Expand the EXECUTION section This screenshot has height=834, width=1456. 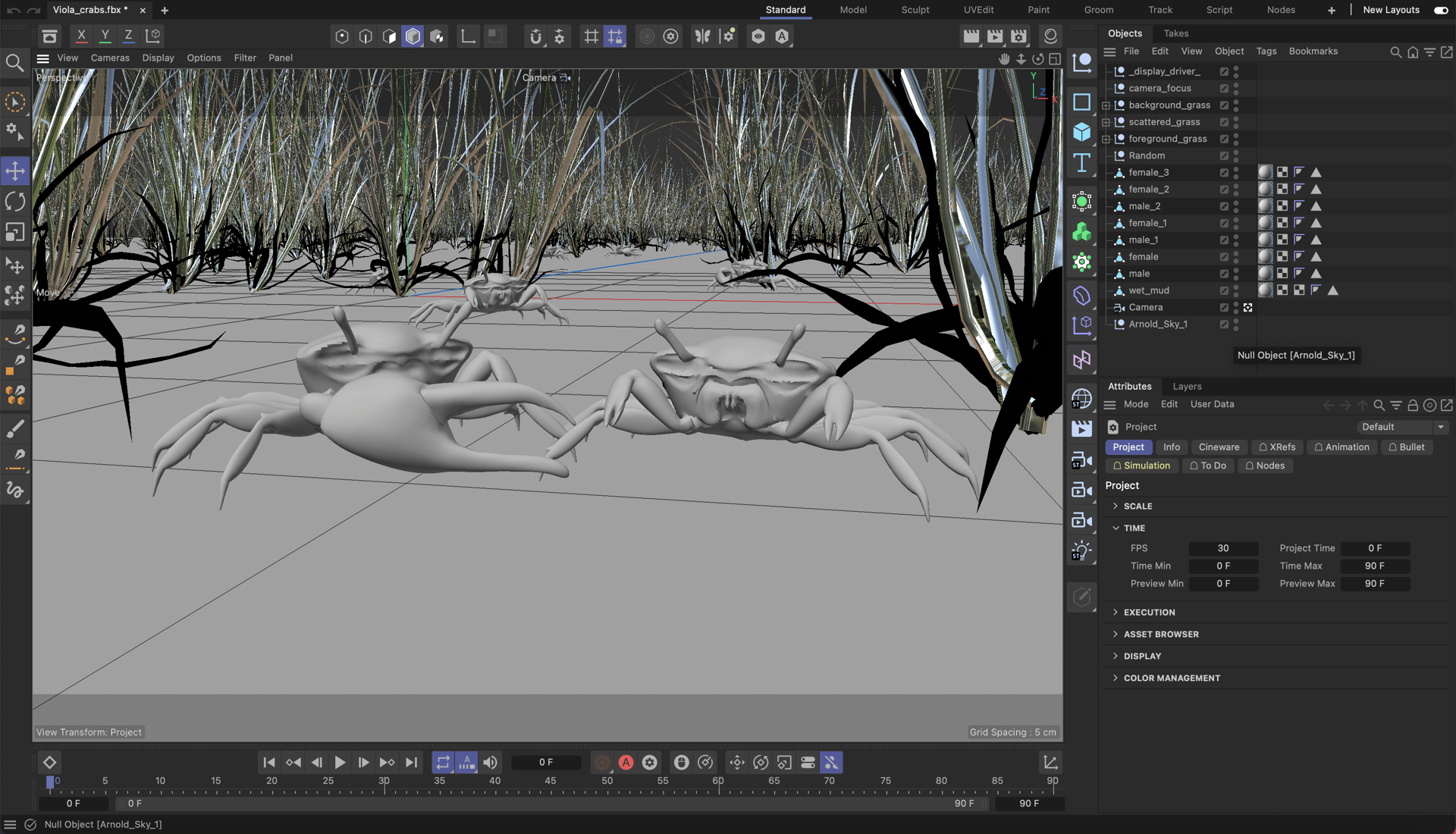pos(1116,612)
